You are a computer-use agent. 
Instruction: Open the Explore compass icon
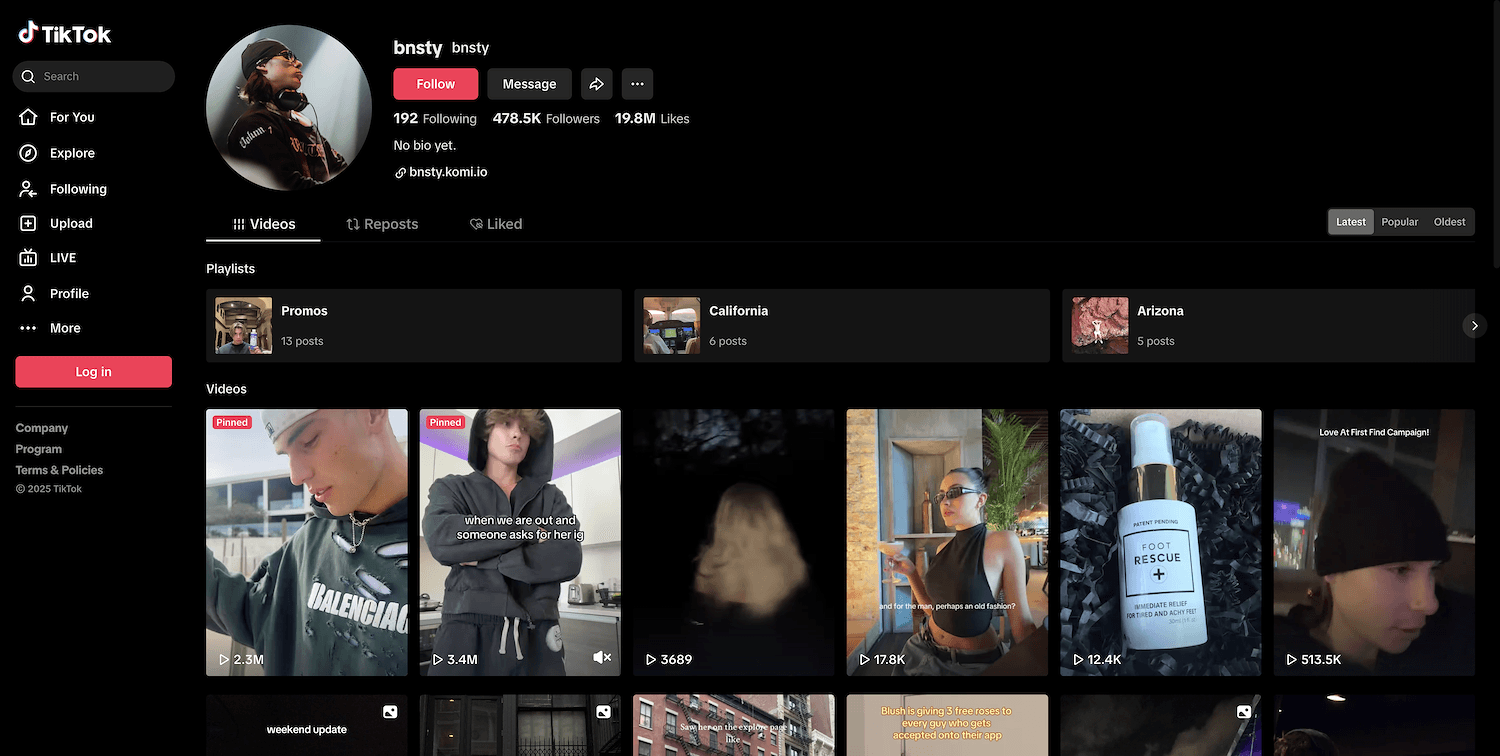29,153
